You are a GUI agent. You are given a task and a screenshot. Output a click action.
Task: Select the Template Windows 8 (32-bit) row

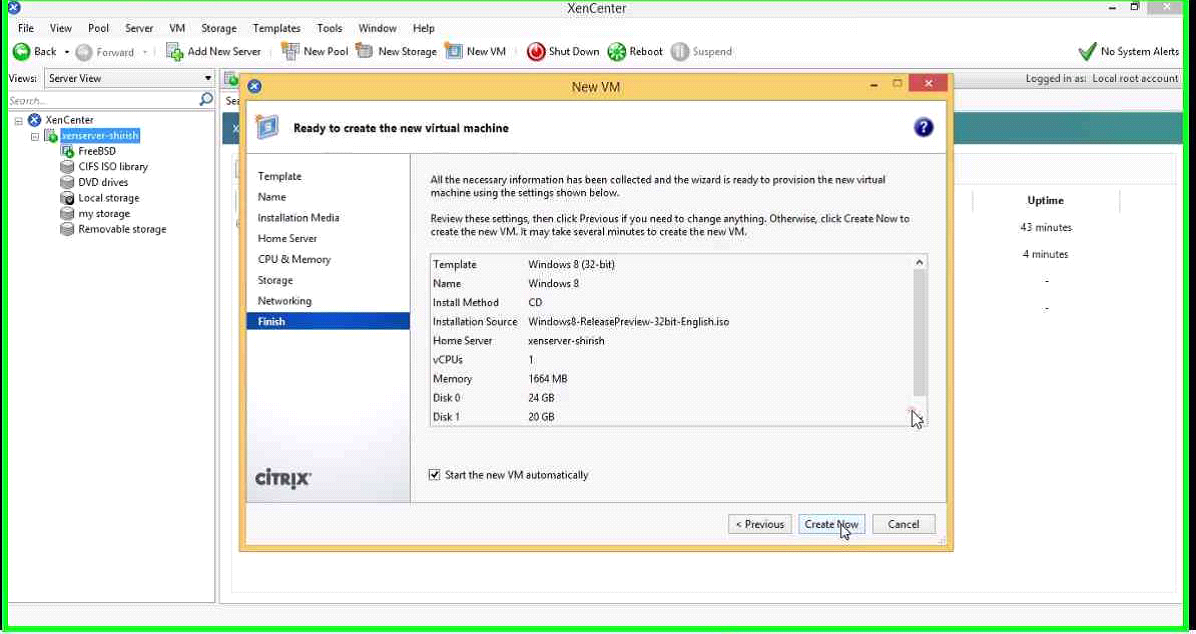point(671,264)
